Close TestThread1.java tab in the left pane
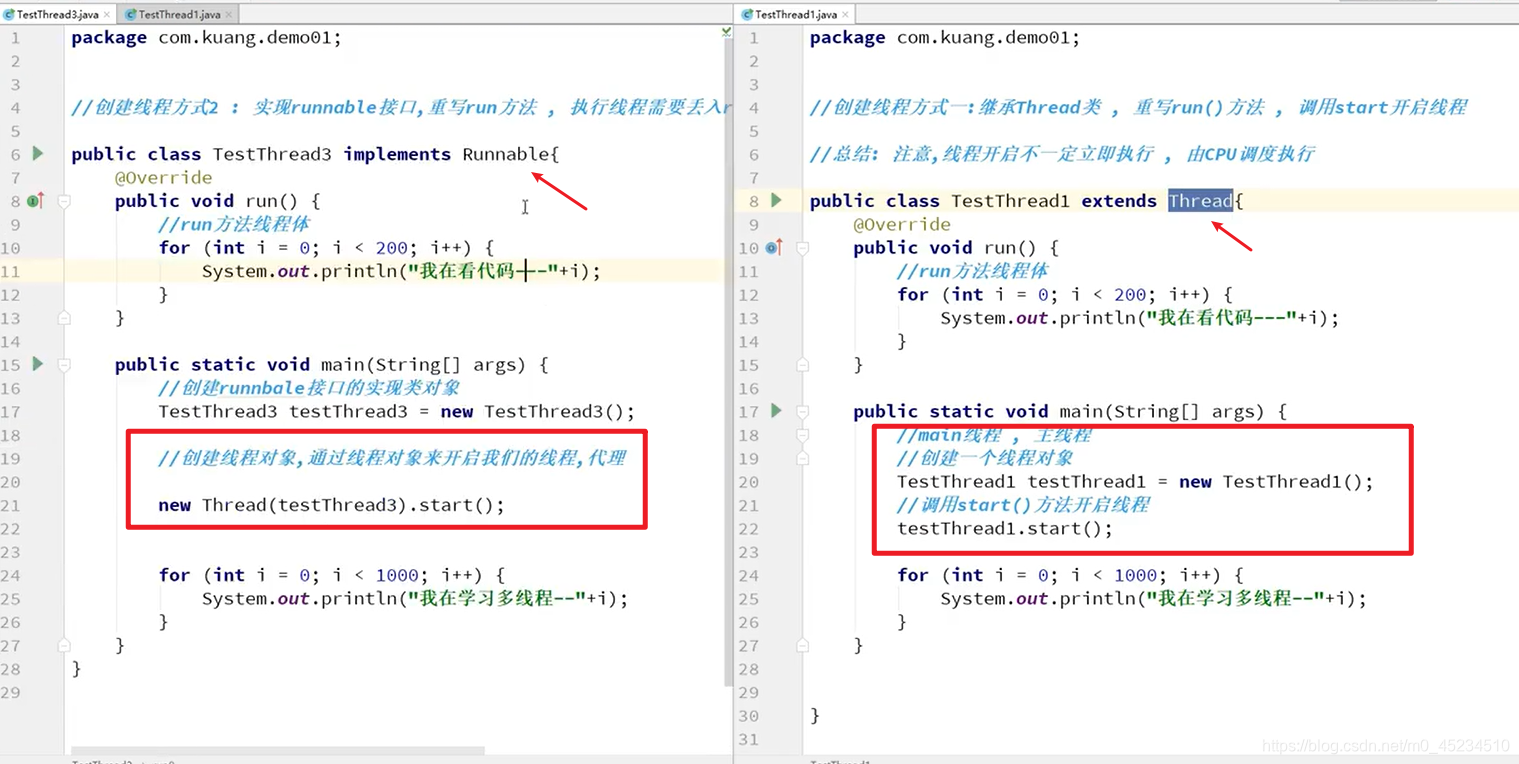The height and width of the screenshot is (764, 1519). tap(229, 15)
